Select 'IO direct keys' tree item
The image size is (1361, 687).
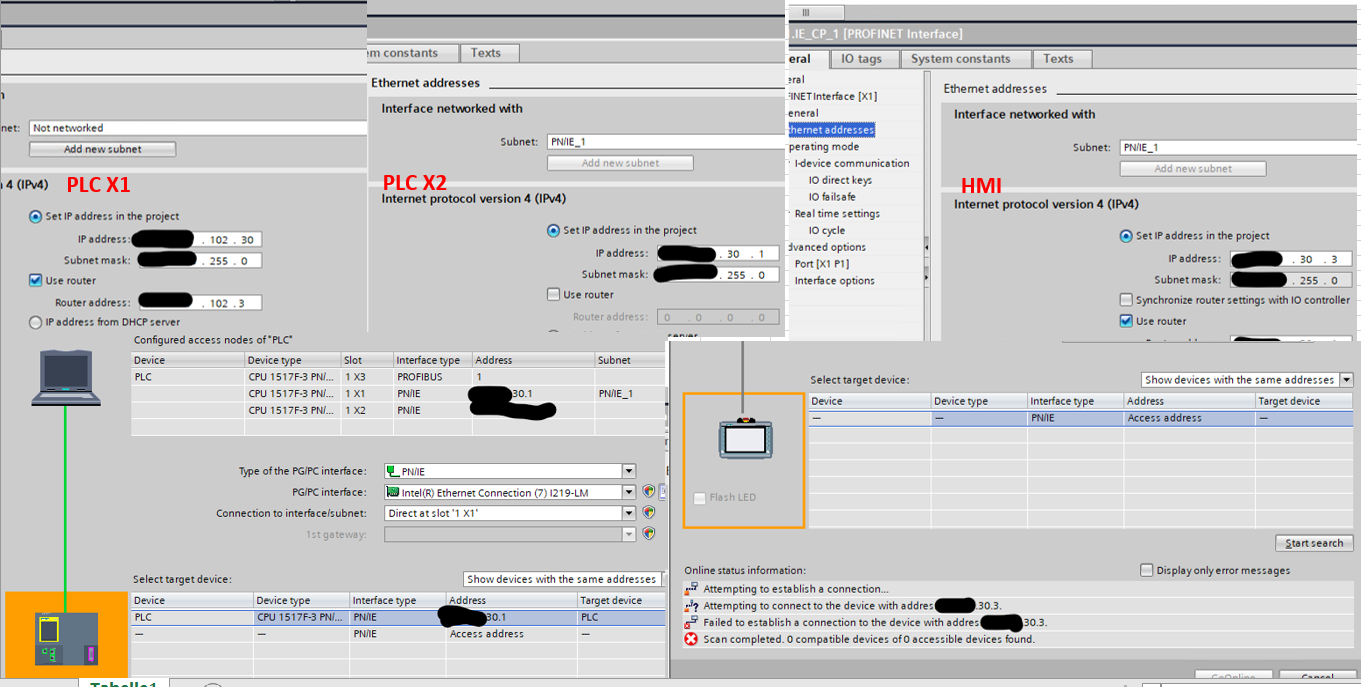coord(840,180)
